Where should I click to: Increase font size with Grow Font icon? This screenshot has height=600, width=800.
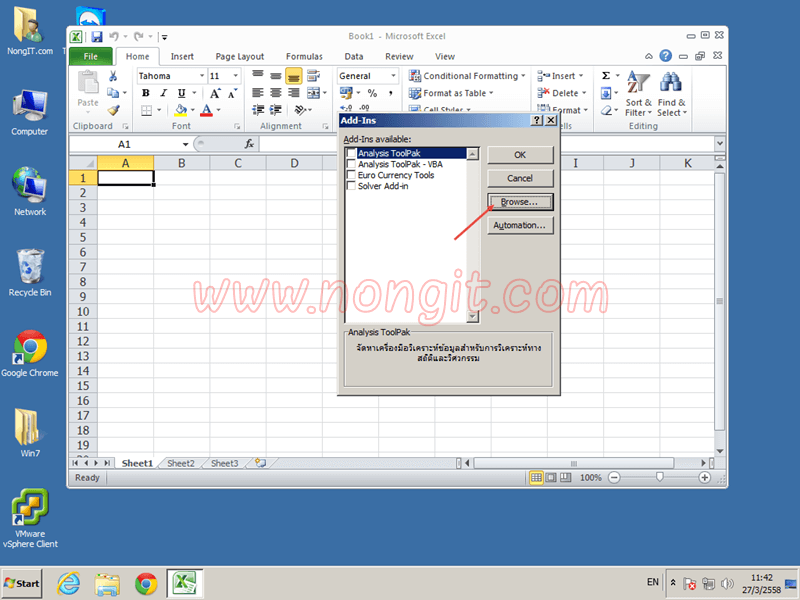pyautogui.click(x=215, y=93)
